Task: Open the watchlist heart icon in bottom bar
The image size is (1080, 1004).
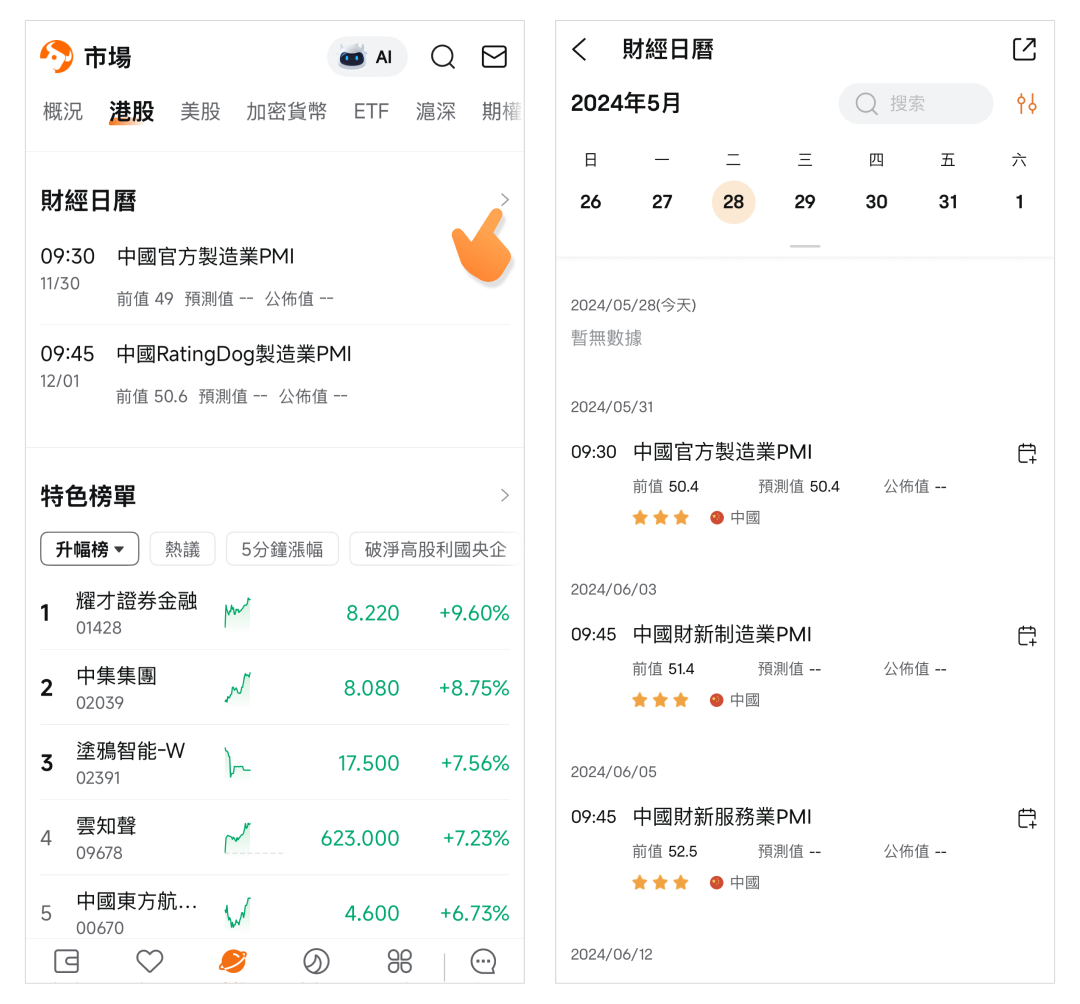Action: [x=149, y=962]
